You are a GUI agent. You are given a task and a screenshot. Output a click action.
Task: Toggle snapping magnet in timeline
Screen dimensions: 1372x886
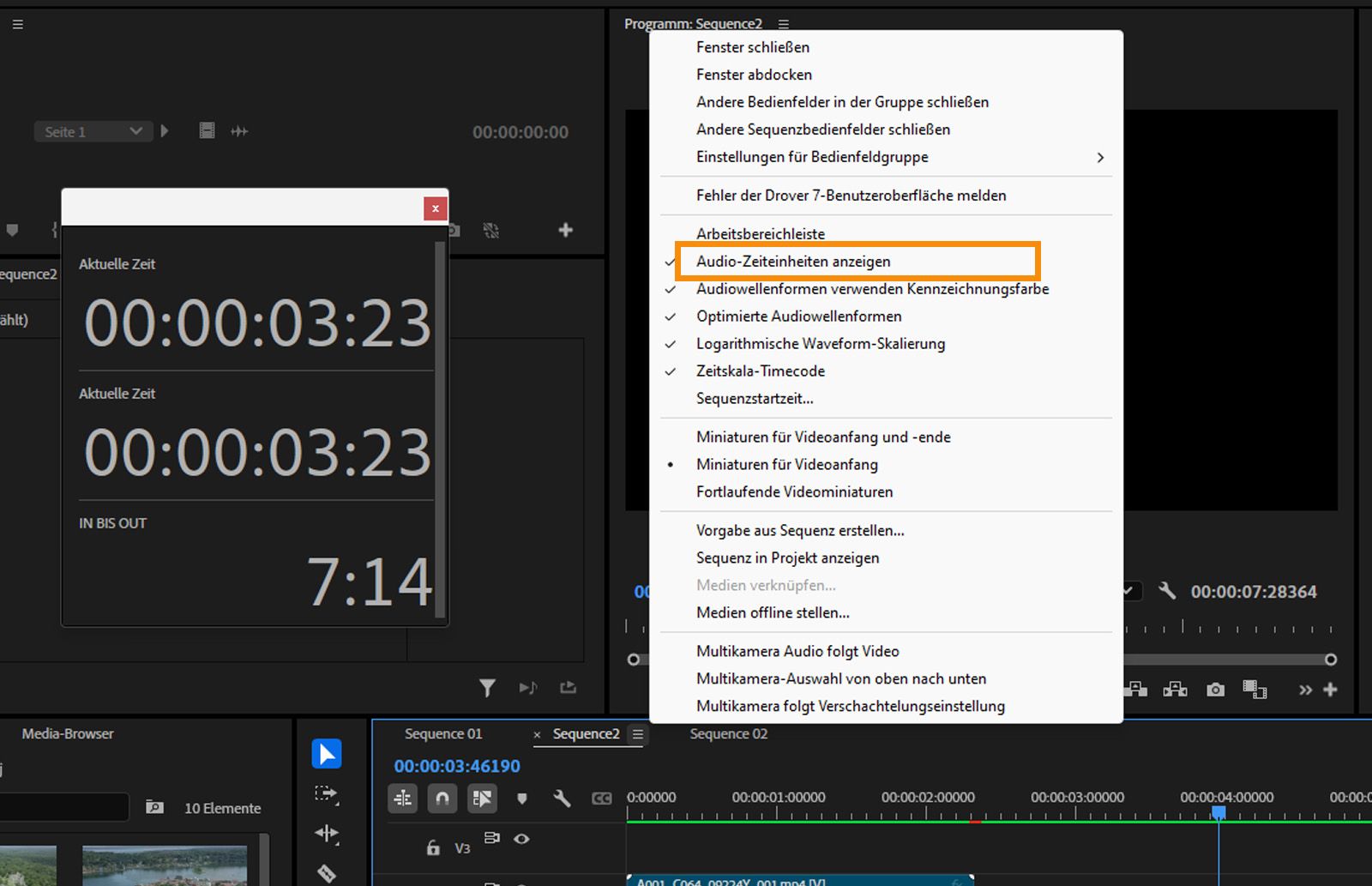click(x=442, y=799)
